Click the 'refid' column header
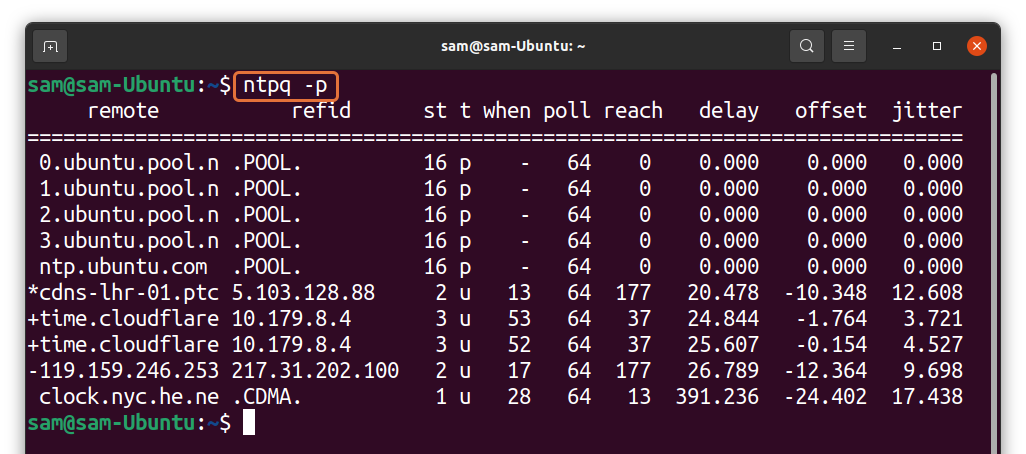 coord(321,111)
